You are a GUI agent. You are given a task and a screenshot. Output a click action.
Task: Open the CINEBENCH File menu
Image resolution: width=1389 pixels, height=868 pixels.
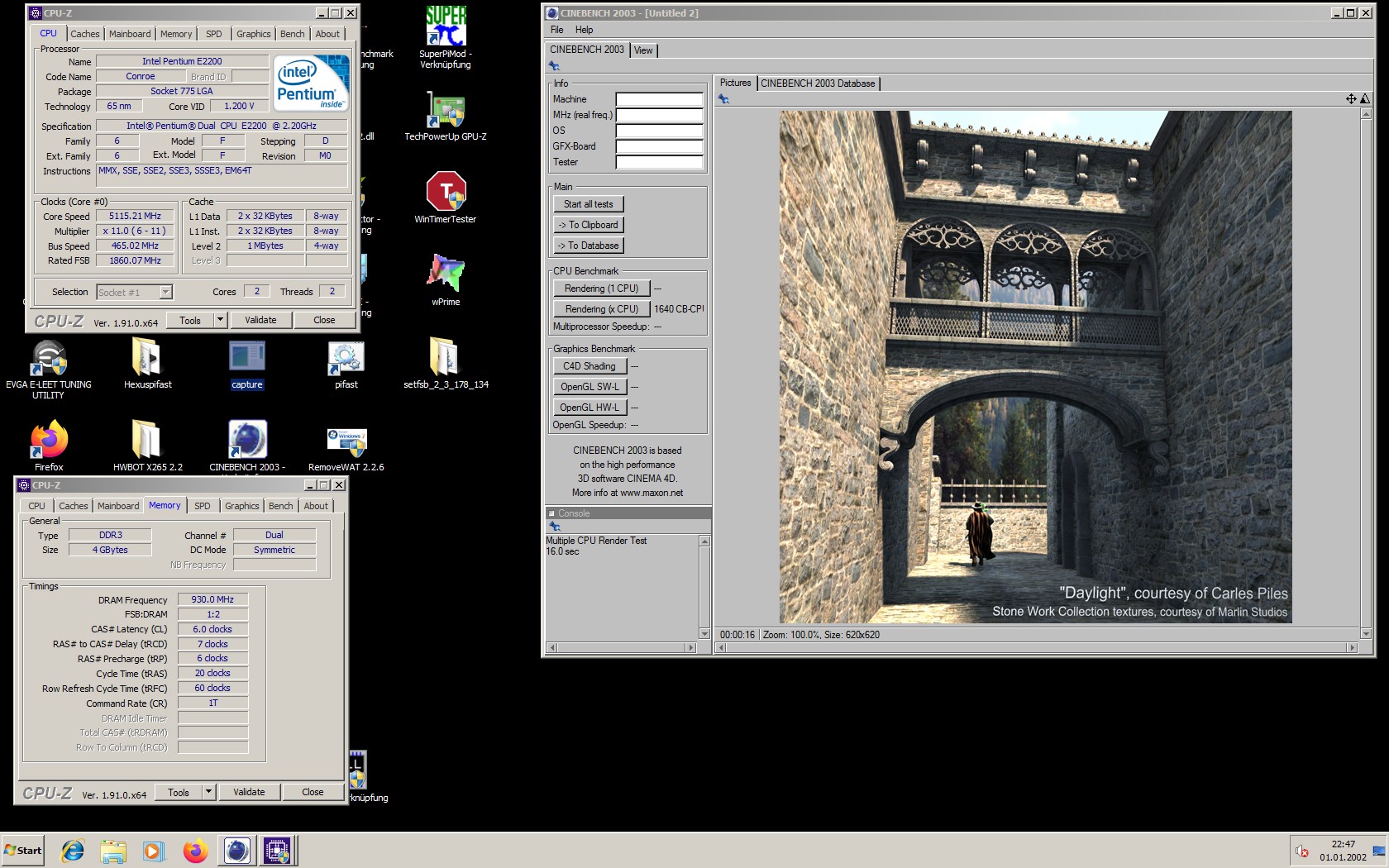click(x=556, y=30)
